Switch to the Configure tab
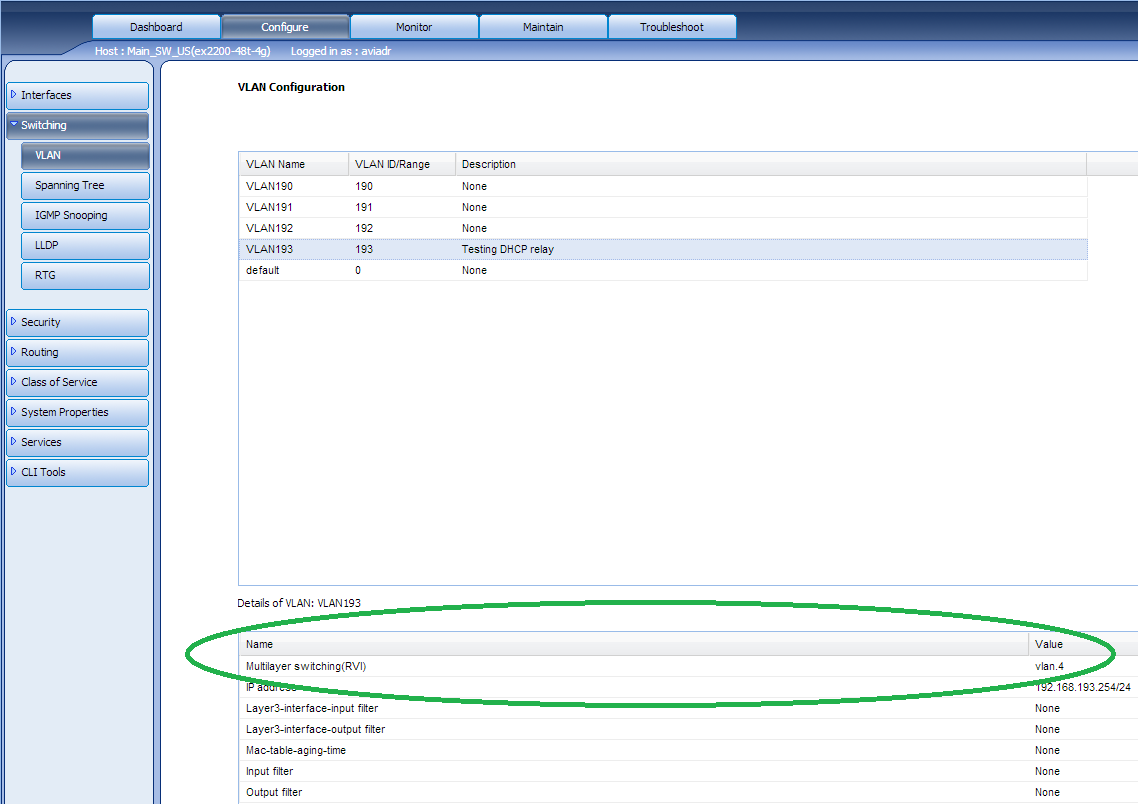 (285, 27)
